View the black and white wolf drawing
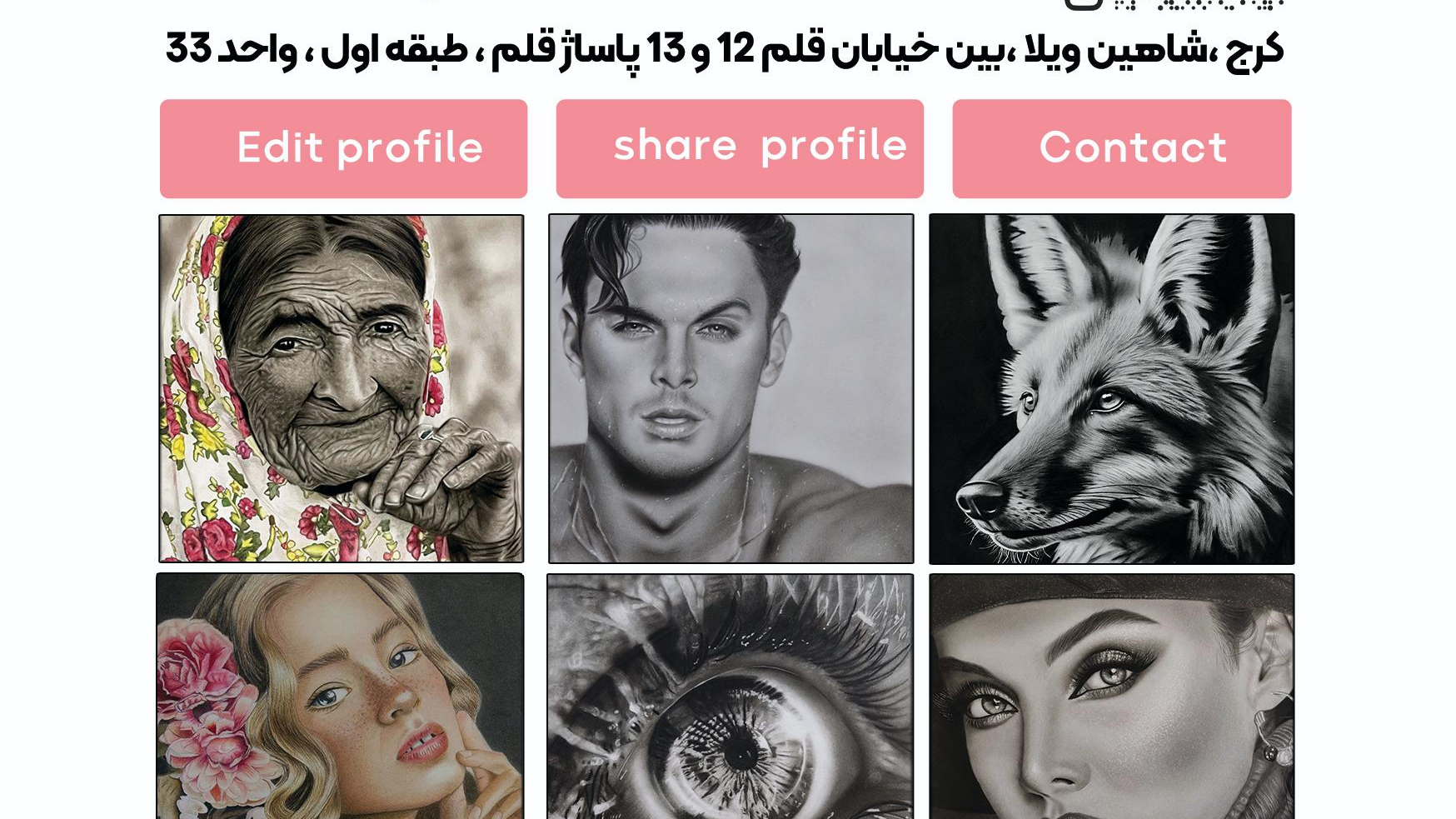The width and height of the screenshot is (1456, 819). pos(1112,389)
